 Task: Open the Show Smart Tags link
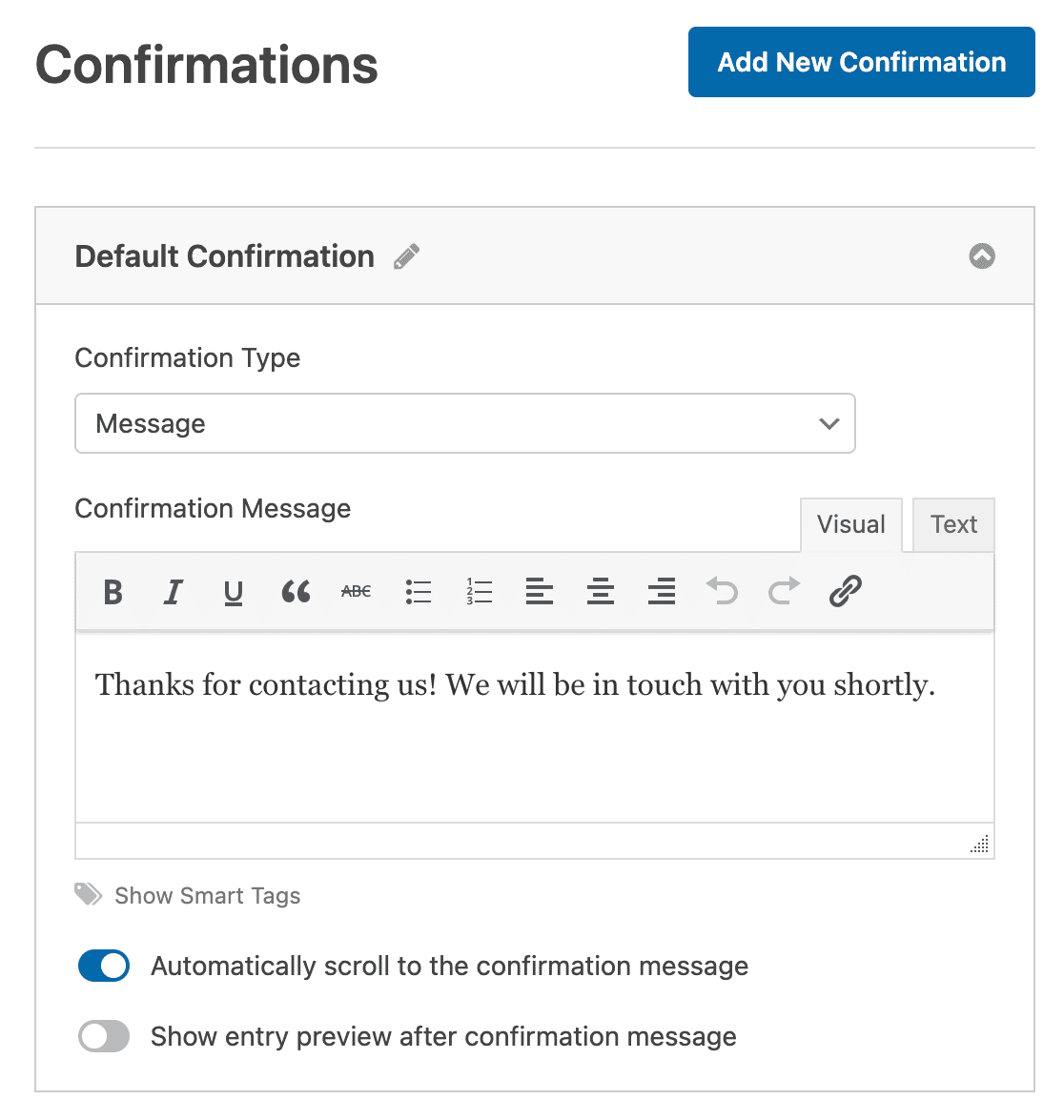coord(207,896)
